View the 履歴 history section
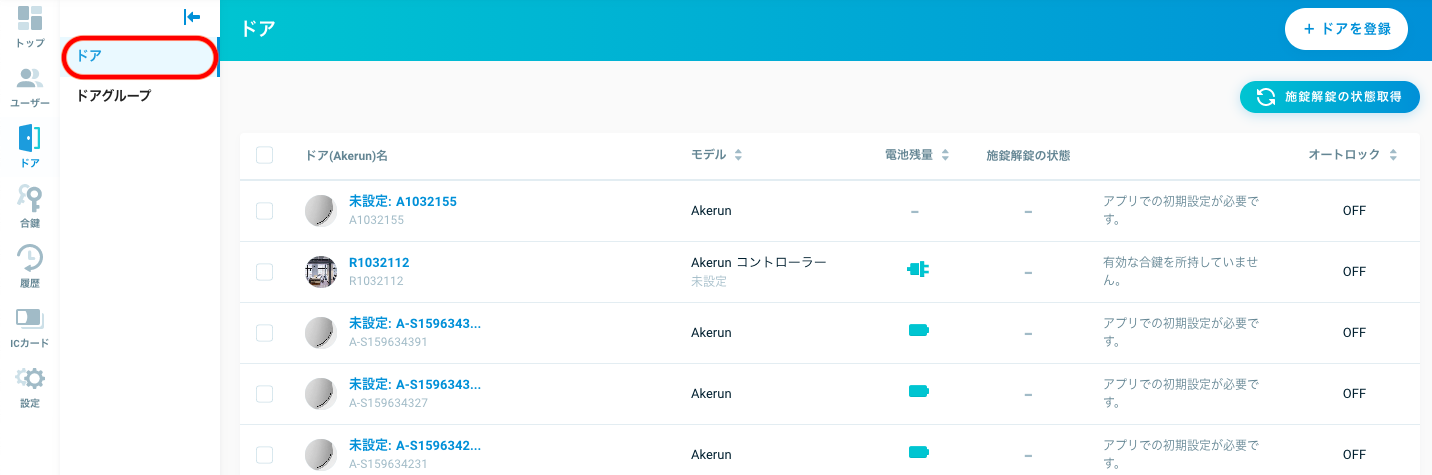Viewport: 1432px width, 475px height. click(x=30, y=267)
